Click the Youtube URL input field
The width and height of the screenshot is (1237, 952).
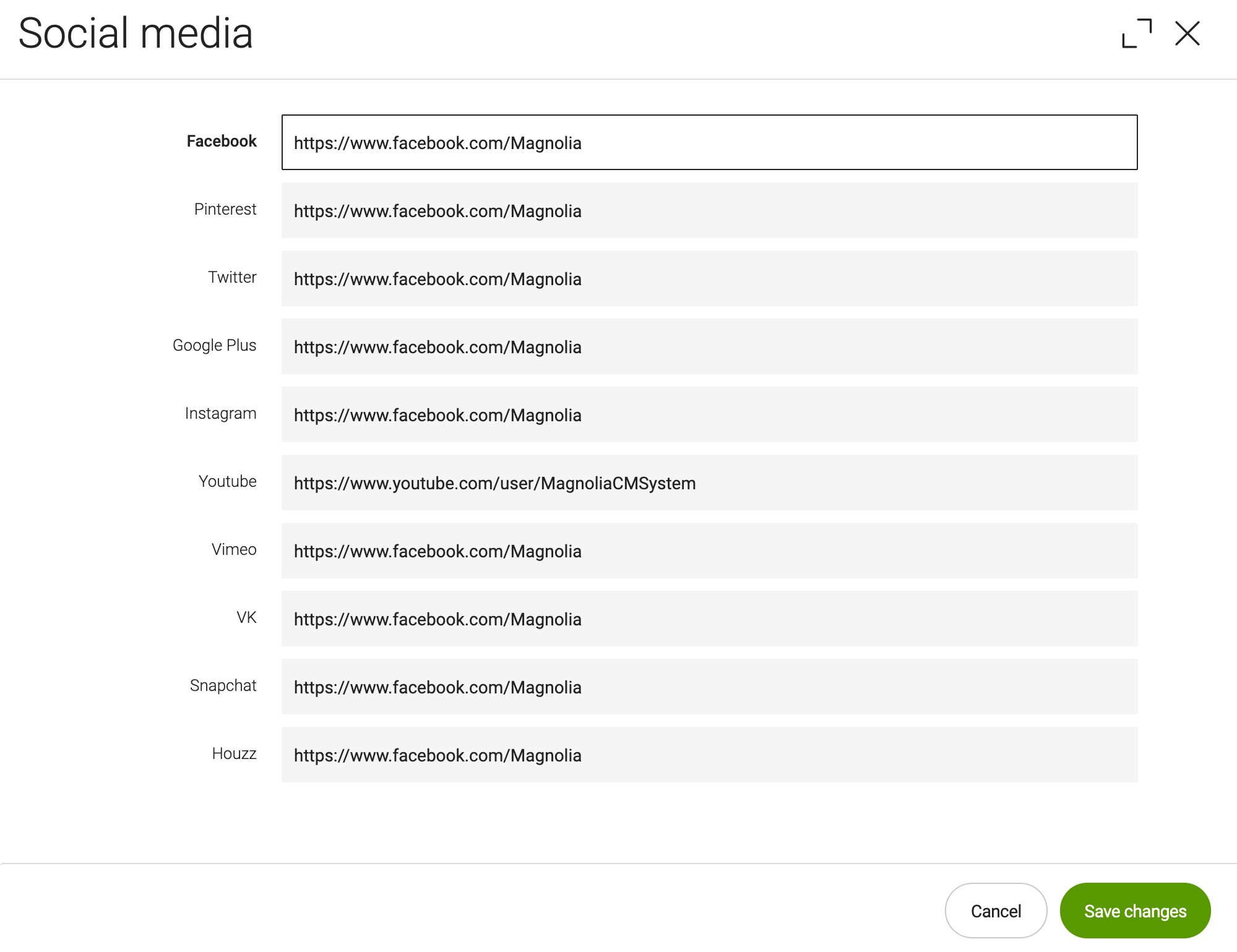pyautogui.click(x=709, y=483)
